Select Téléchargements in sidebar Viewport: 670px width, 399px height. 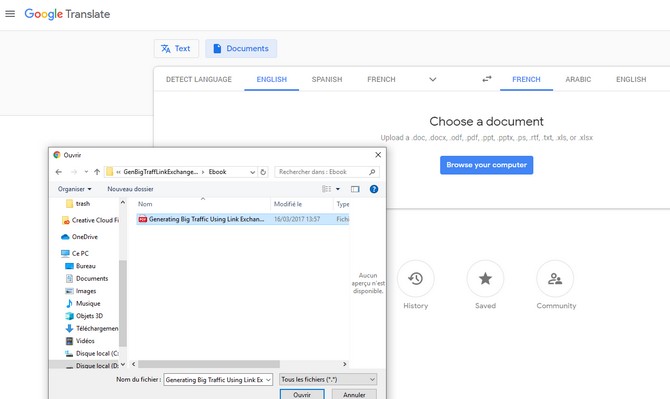(92, 329)
